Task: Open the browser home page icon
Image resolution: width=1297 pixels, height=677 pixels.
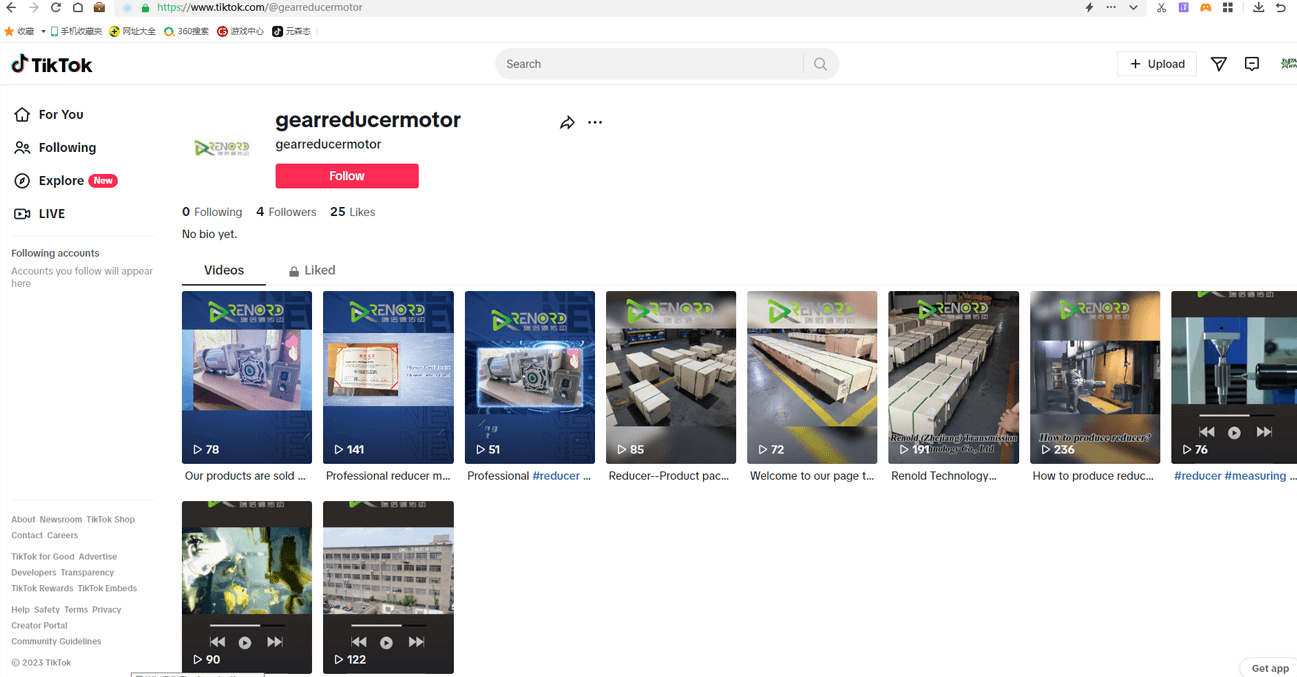Action: pyautogui.click(x=78, y=7)
